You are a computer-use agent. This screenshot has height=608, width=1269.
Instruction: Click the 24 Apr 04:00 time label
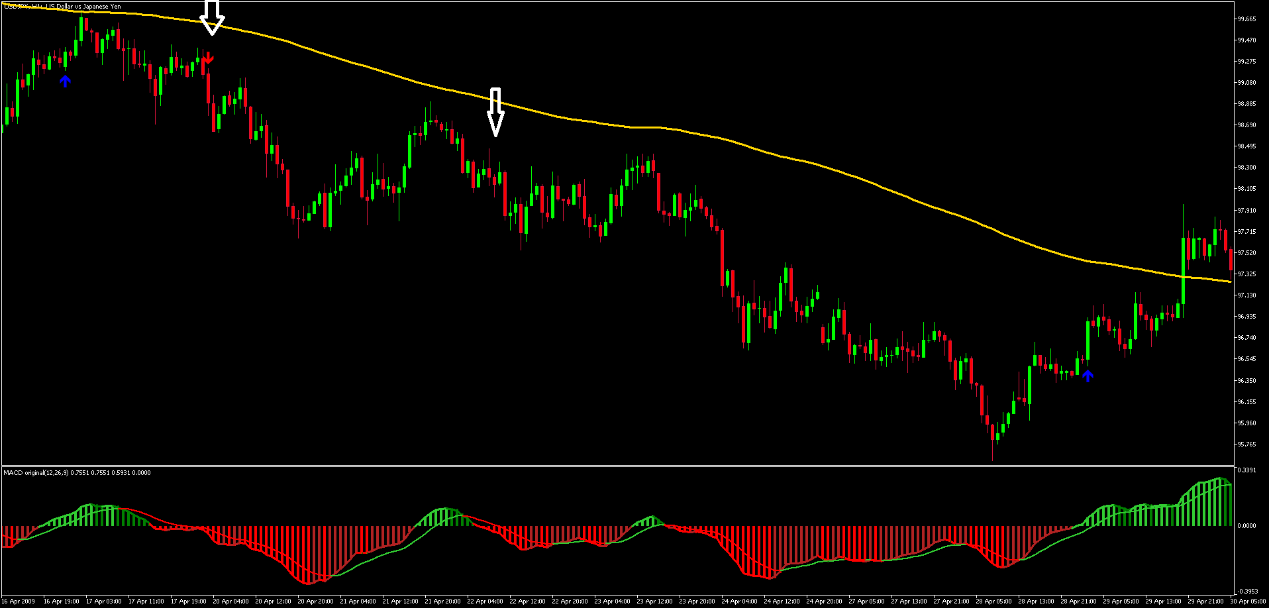pos(740,602)
